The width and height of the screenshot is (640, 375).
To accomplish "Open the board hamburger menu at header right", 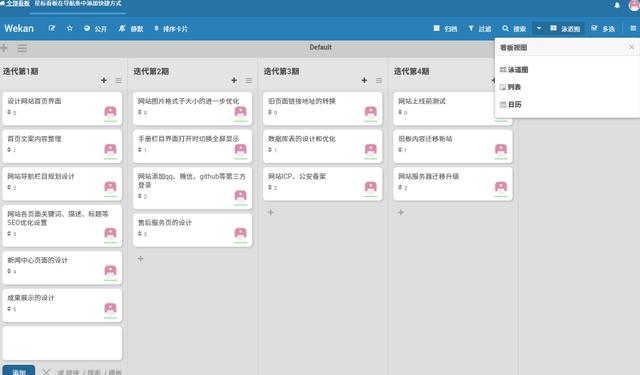I will 633,28.
